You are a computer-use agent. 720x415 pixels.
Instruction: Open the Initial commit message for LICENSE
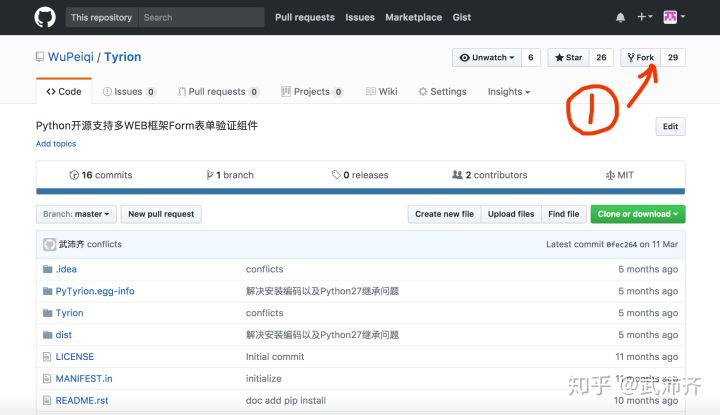(x=275, y=357)
